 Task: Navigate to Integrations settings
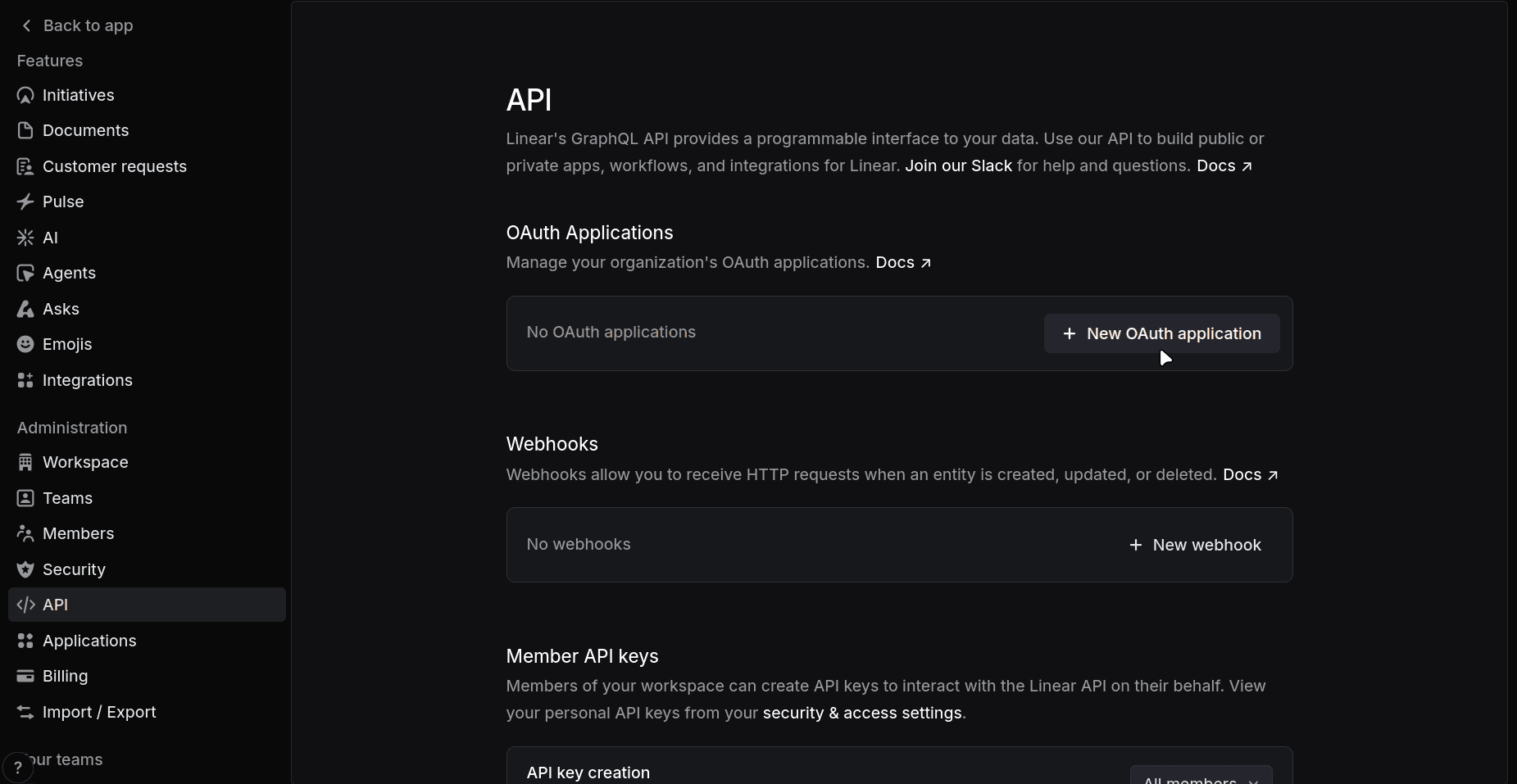(x=147, y=380)
